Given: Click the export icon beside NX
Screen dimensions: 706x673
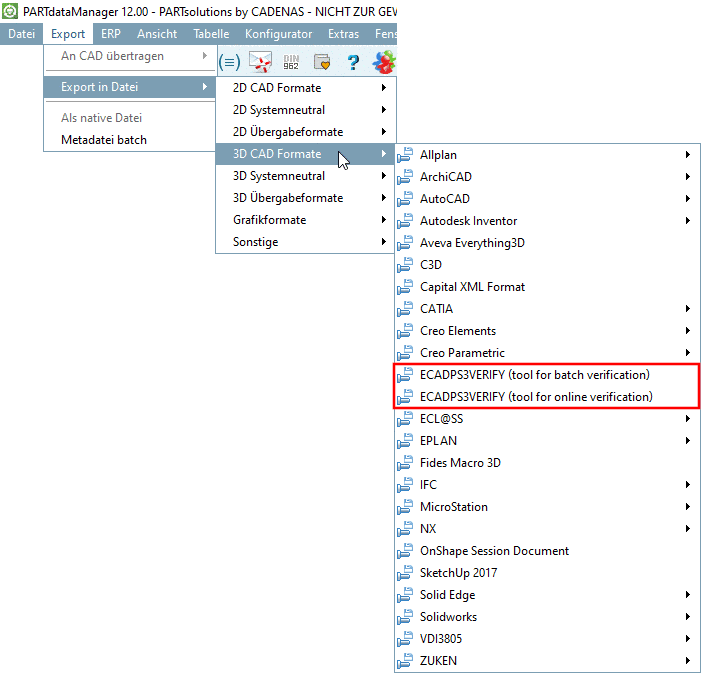Looking at the screenshot, I should click(405, 529).
